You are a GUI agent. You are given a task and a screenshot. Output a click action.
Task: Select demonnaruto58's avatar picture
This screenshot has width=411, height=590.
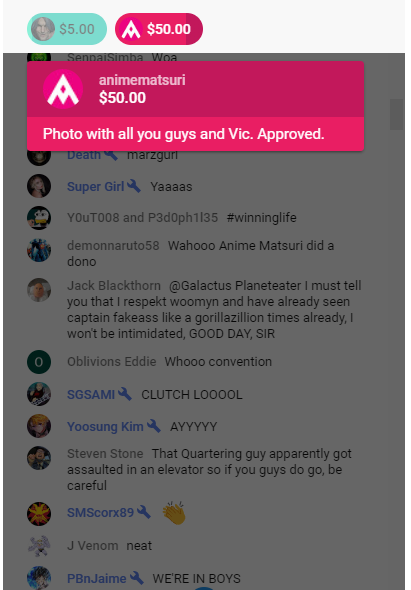click(x=39, y=250)
